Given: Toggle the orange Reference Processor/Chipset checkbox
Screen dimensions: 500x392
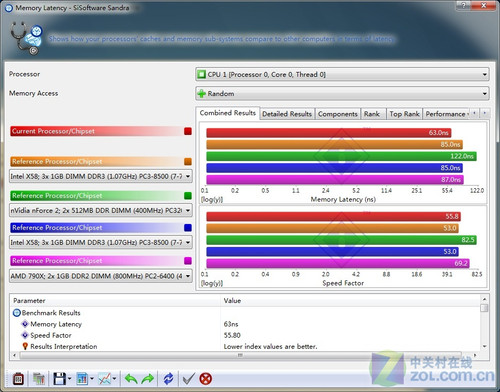Looking at the screenshot, I should pos(188,161).
